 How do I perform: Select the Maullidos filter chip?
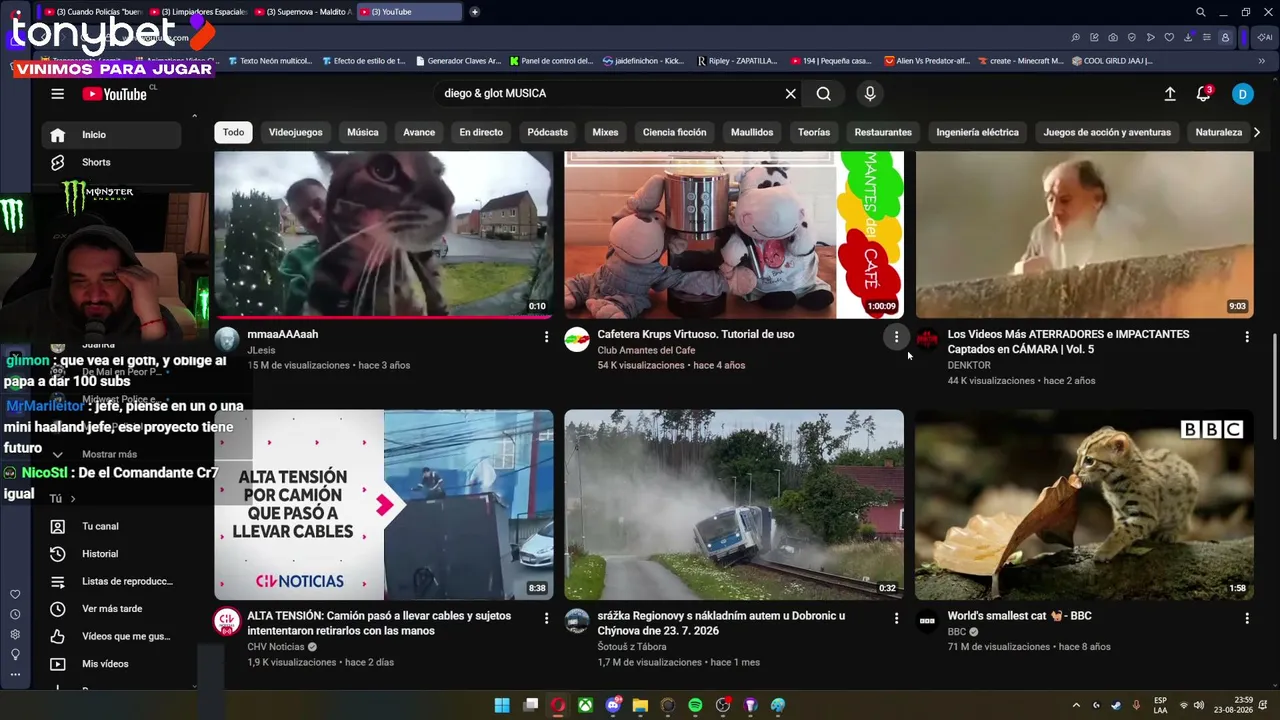pyautogui.click(x=752, y=132)
